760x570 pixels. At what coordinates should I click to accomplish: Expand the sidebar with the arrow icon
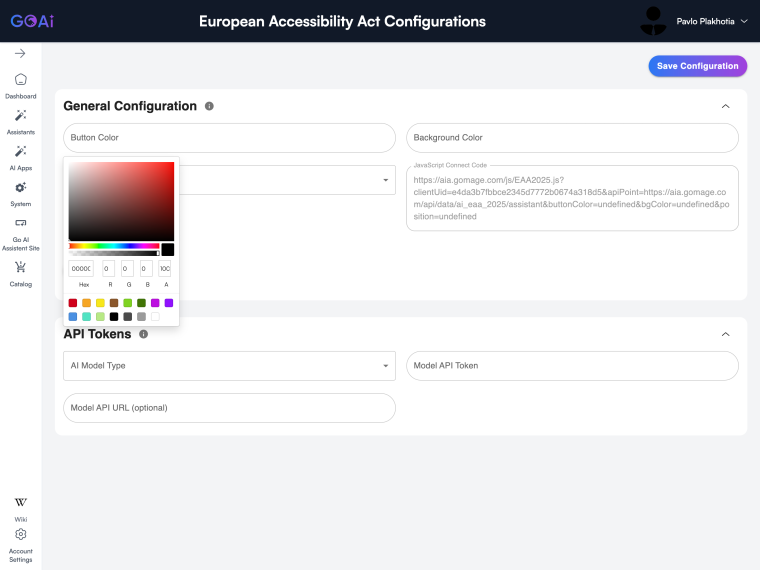(20, 53)
